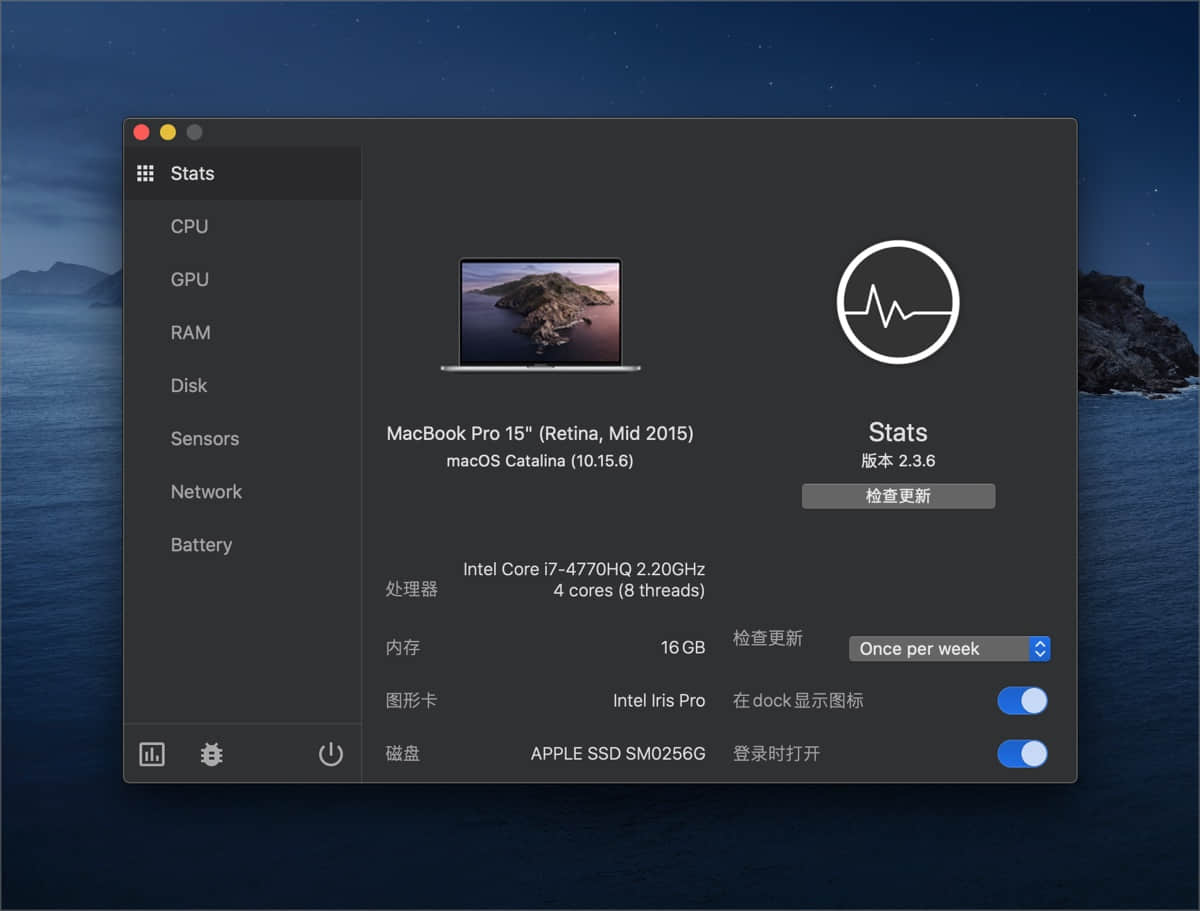The width and height of the screenshot is (1200, 911).
Task: Click the 内存 label
Action: pyautogui.click(x=403, y=648)
